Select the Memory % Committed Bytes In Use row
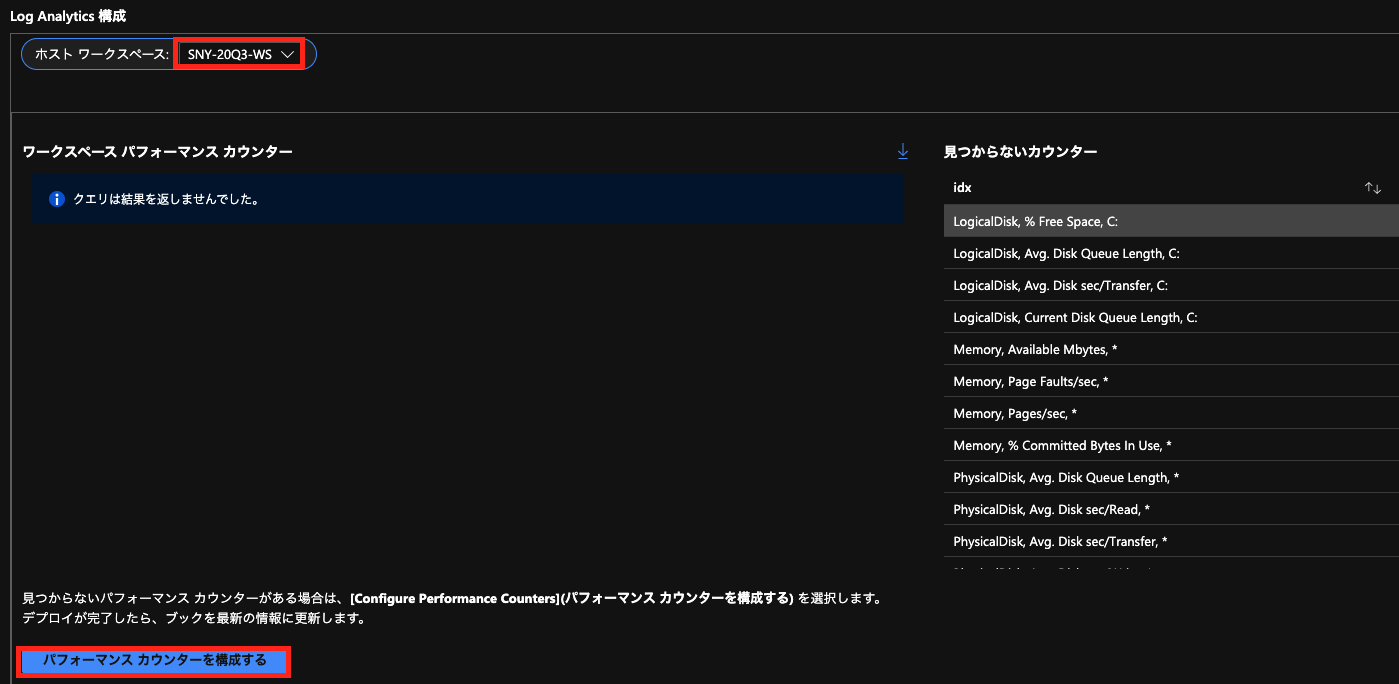The image size is (1399, 684). pos(1100,444)
